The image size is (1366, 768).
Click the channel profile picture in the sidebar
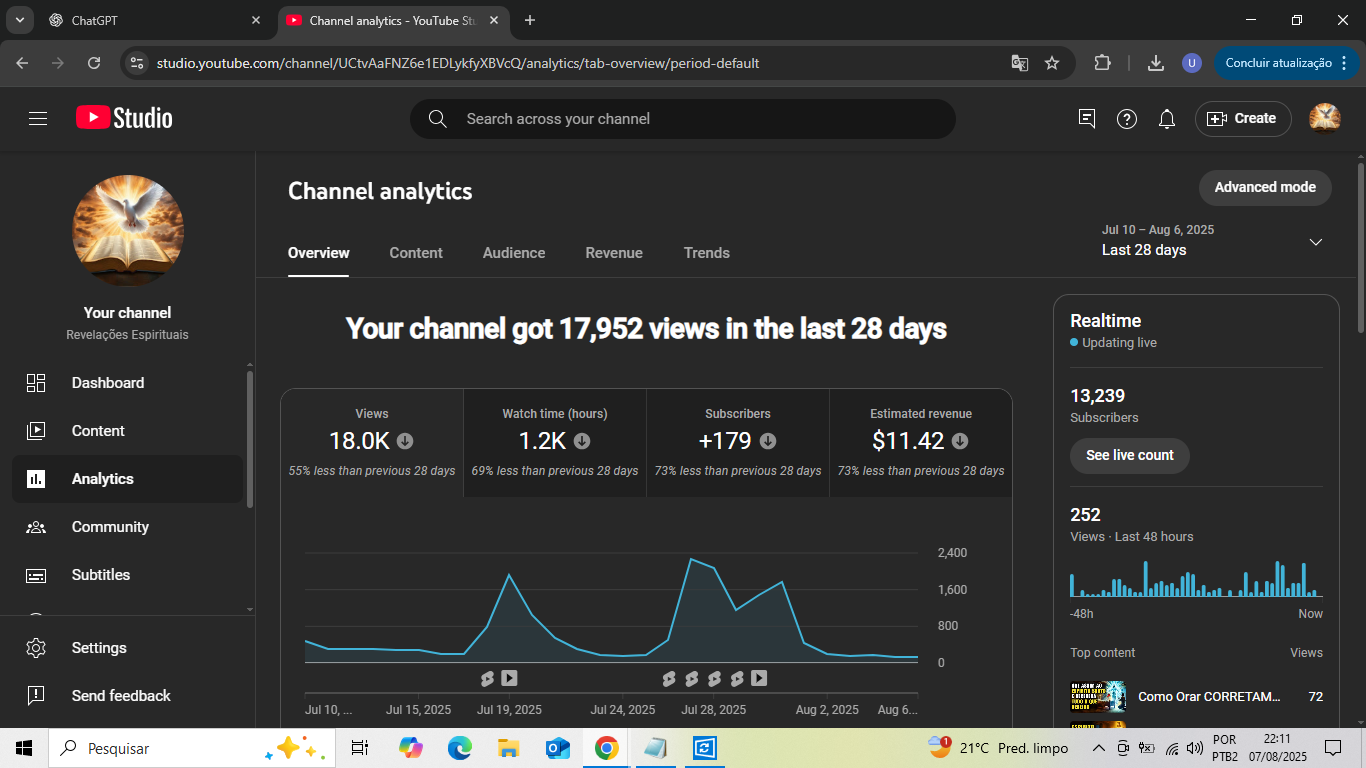(x=128, y=231)
